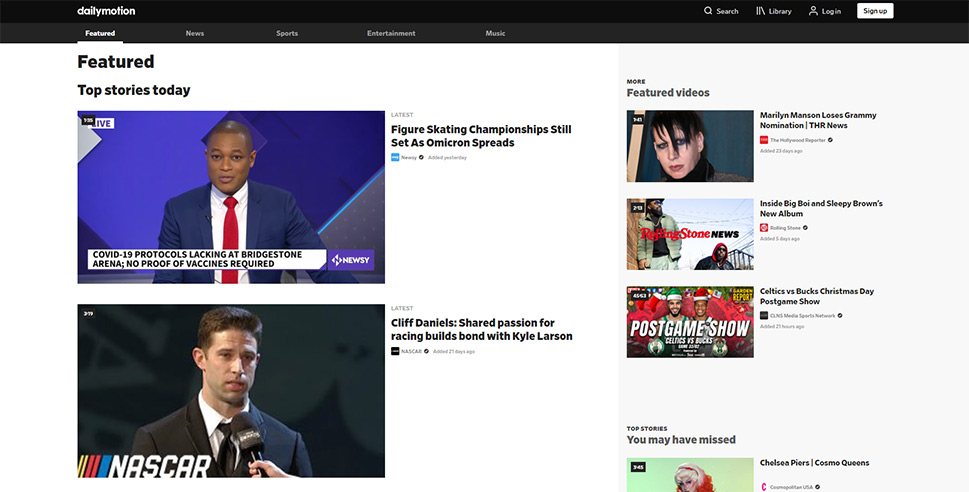This screenshot has width=969, height=492.
Task: Click the Search magnifier icon
Action: pyautogui.click(x=708, y=11)
